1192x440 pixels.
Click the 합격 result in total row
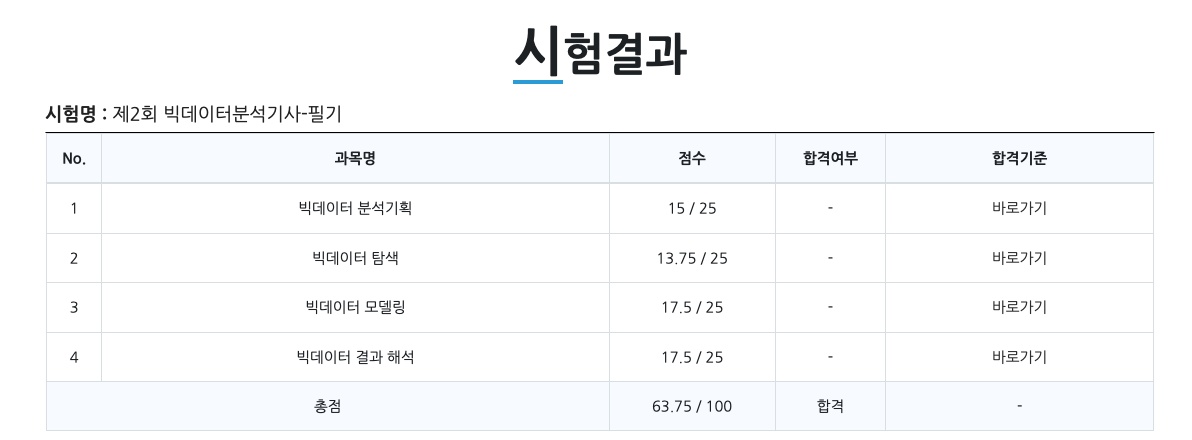(830, 406)
